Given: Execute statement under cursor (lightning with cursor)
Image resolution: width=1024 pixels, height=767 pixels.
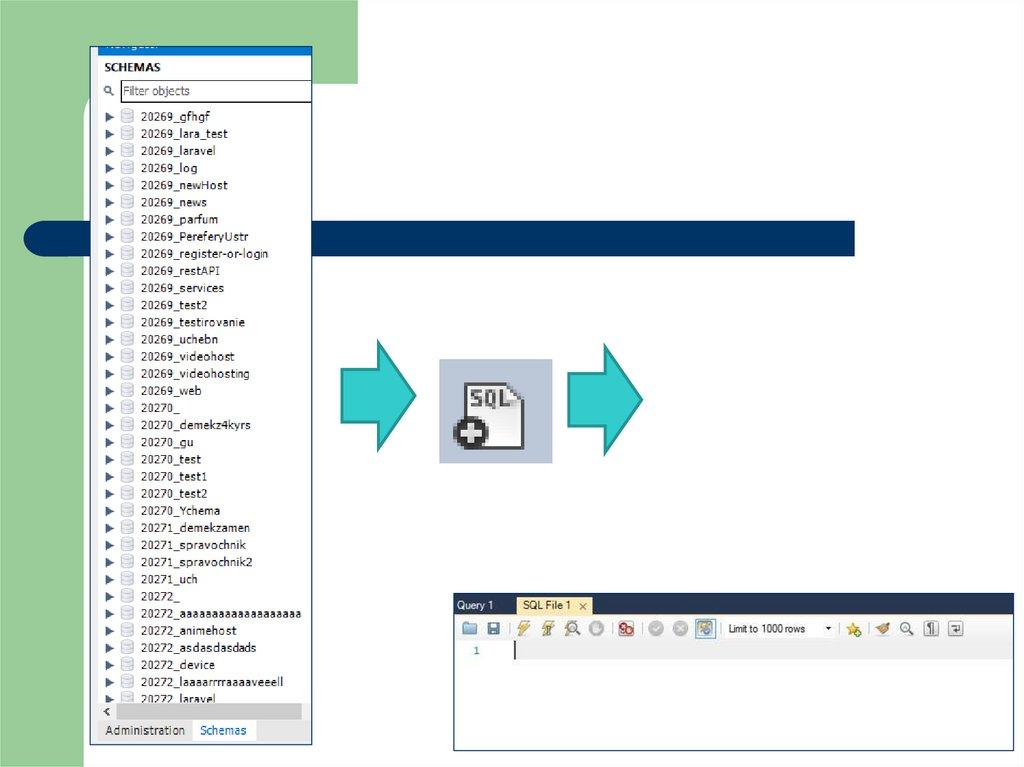Looking at the screenshot, I should (x=548, y=629).
